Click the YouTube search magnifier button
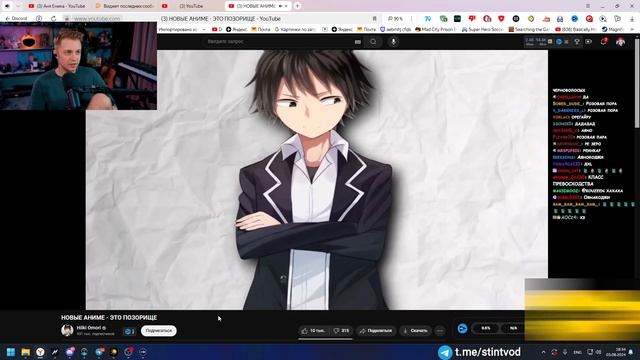The height and width of the screenshot is (360, 640). [373, 42]
